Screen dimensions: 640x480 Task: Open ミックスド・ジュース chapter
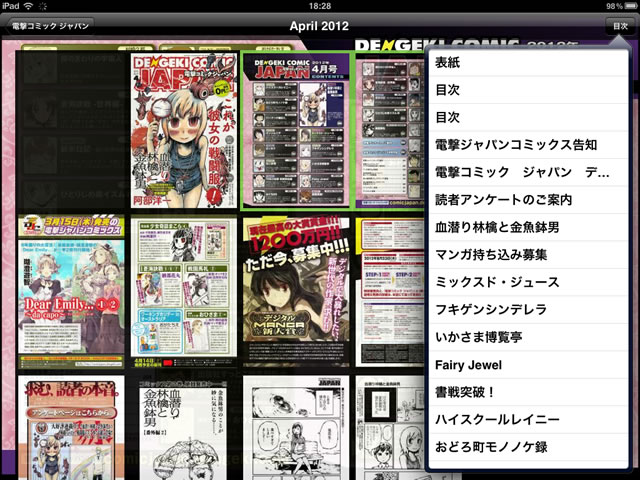click(x=529, y=282)
